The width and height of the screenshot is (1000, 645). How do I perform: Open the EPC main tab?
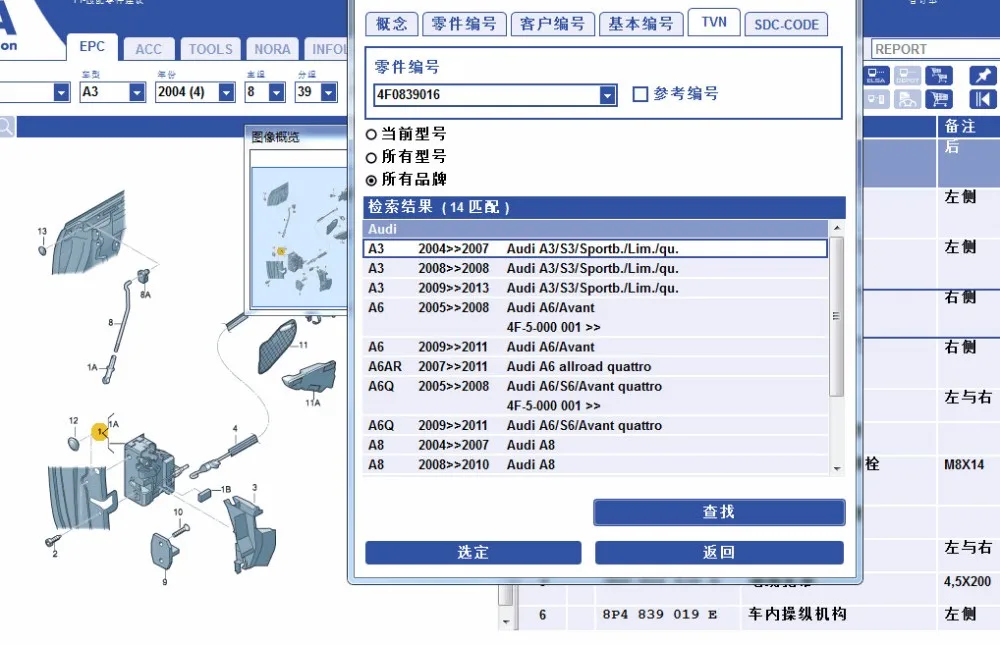point(92,47)
